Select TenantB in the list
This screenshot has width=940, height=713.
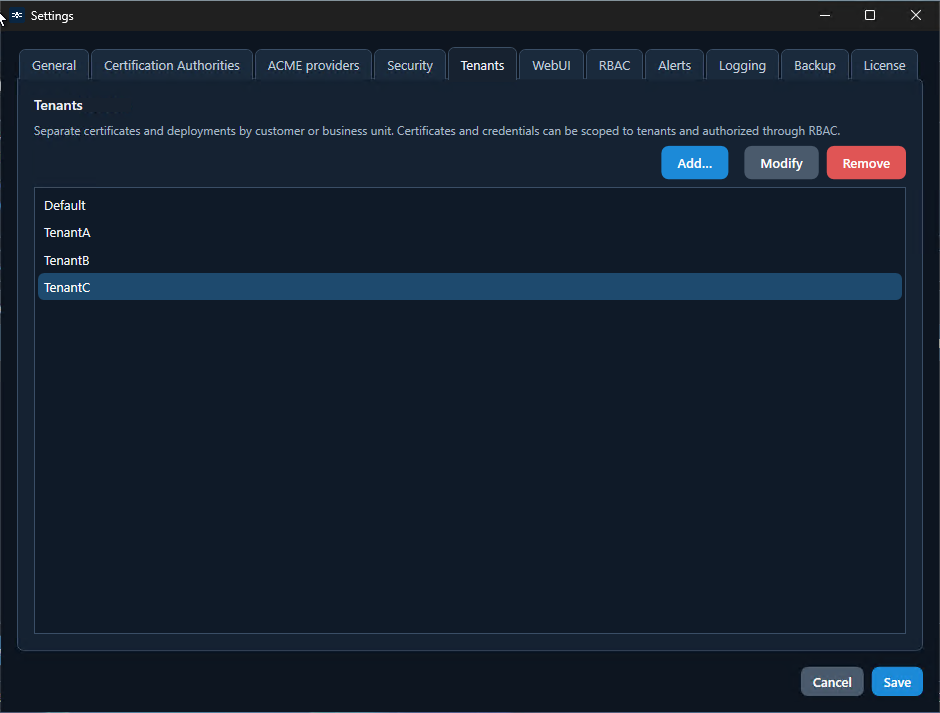pos(470,260)
